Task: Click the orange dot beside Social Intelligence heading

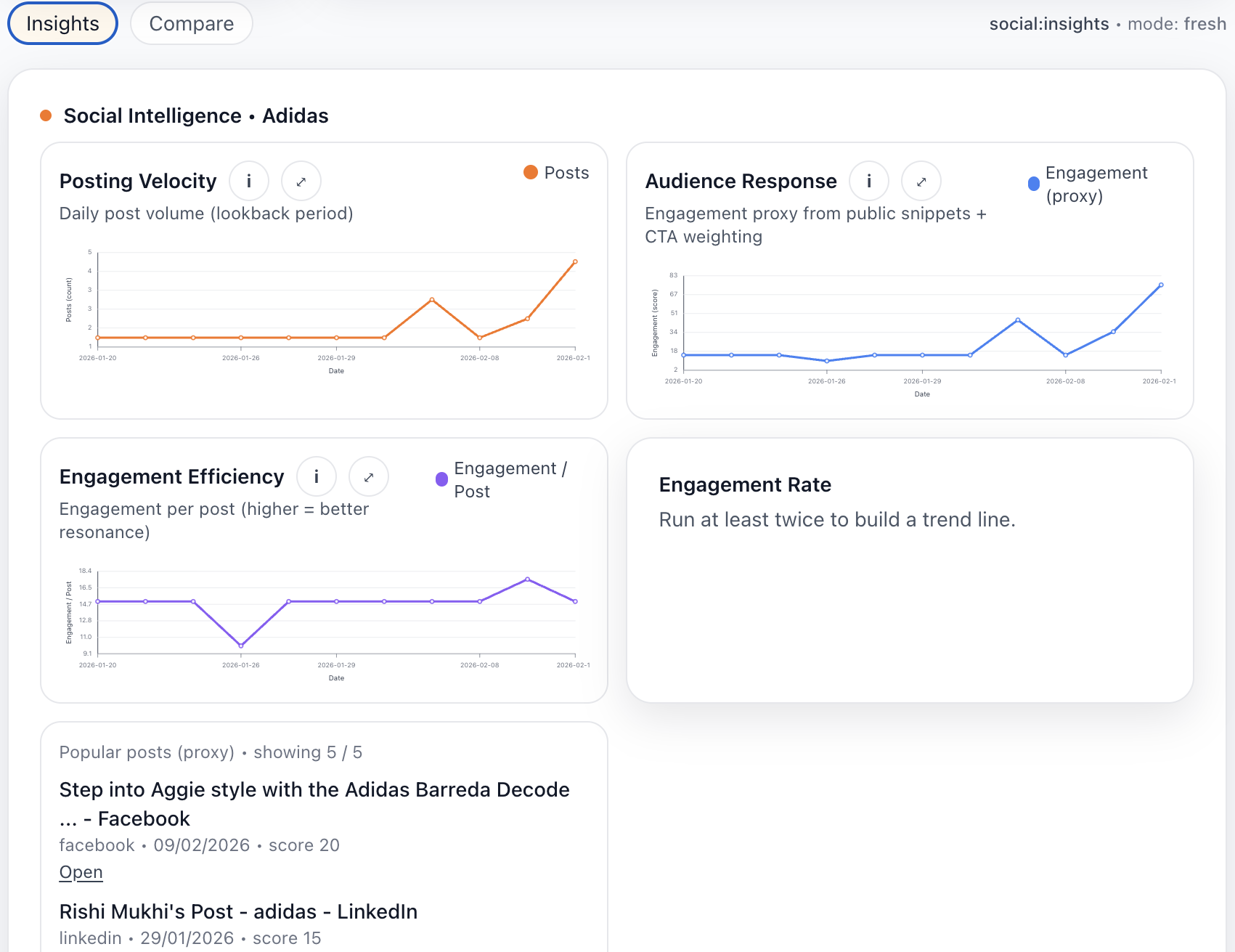Action: [x=46, y=115]
